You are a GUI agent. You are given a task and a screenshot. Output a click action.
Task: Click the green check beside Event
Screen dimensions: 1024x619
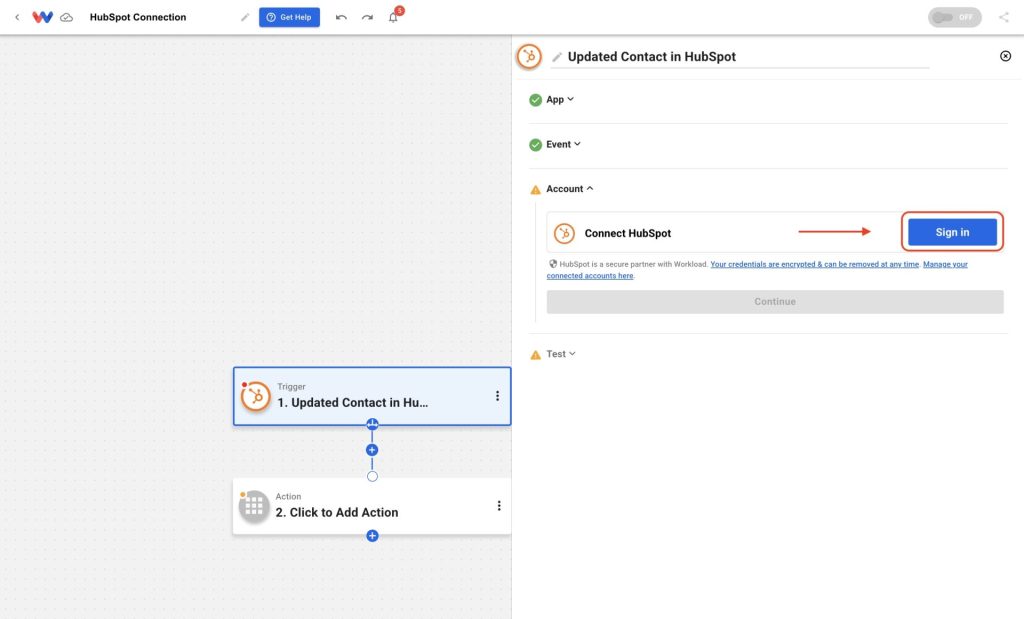536,145
